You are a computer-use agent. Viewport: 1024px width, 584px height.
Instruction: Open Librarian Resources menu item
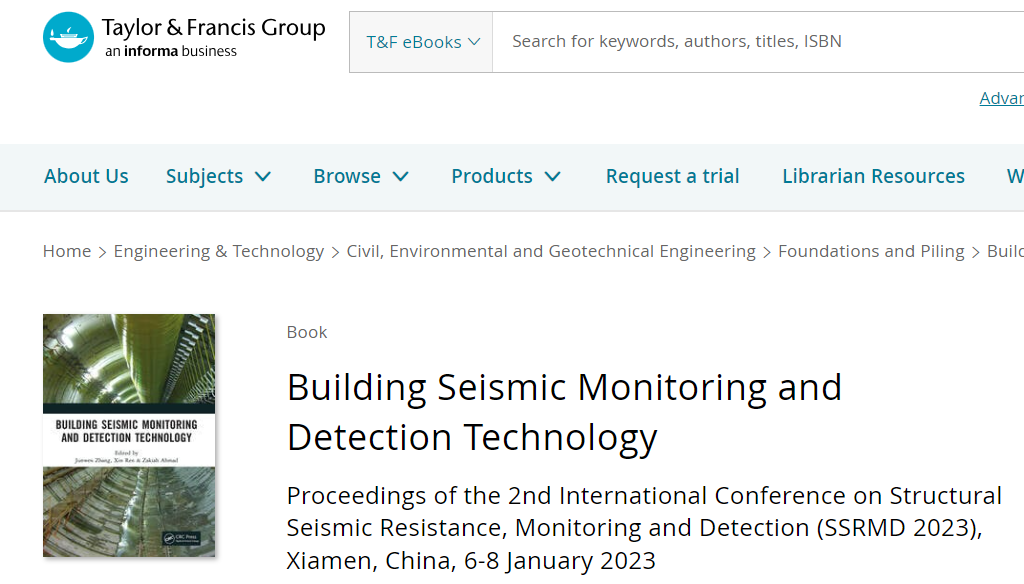click(873, 176)
